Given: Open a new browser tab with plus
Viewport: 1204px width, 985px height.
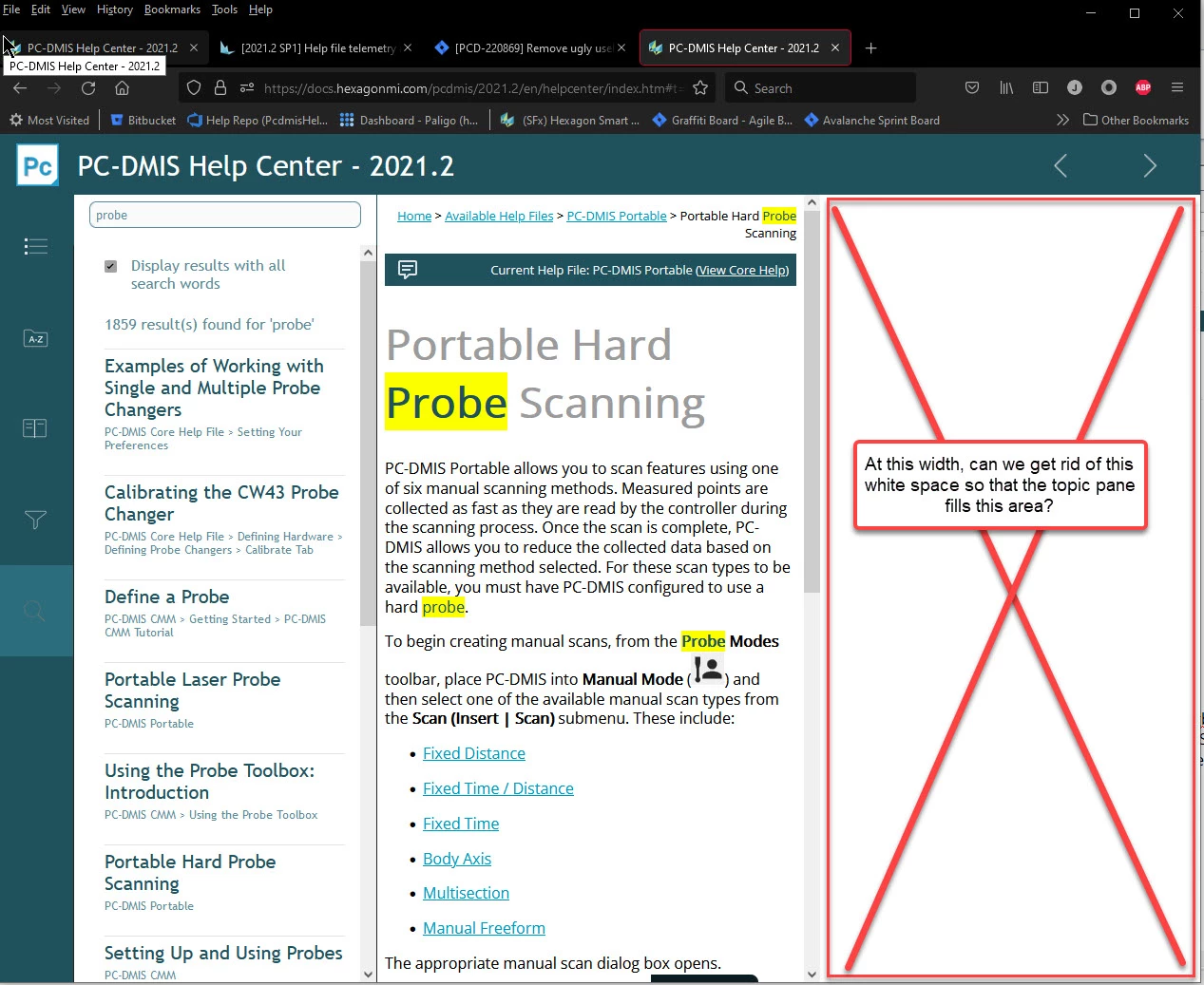Looking at the screenshot, I should [870, 47].
